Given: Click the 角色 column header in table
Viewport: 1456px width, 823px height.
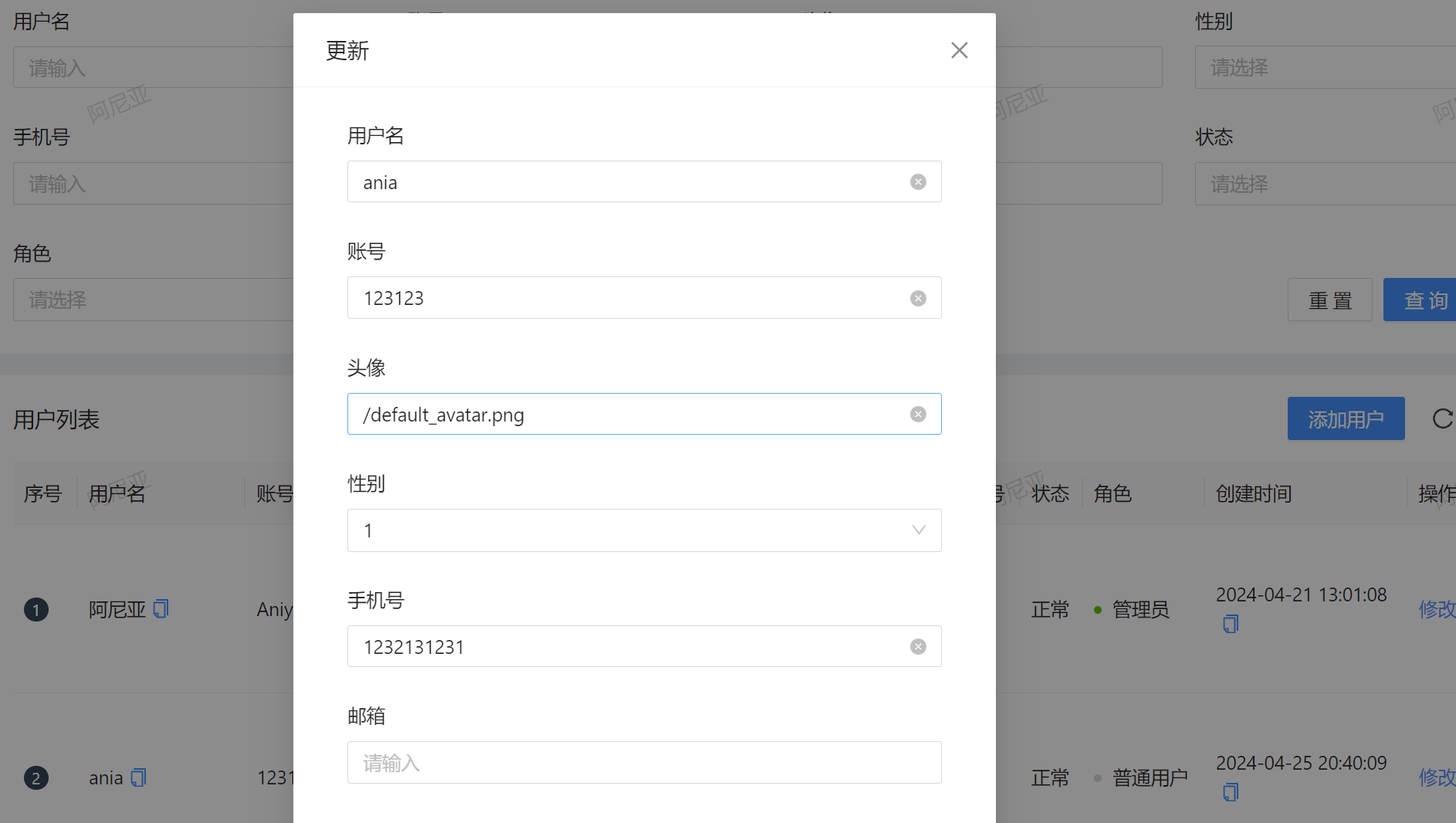Looking at the screenshot, I should (1112, 493).
